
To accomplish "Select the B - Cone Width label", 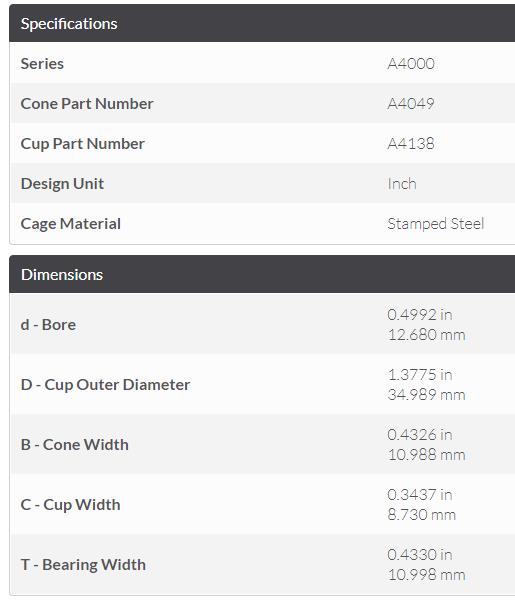I will 75,445.
